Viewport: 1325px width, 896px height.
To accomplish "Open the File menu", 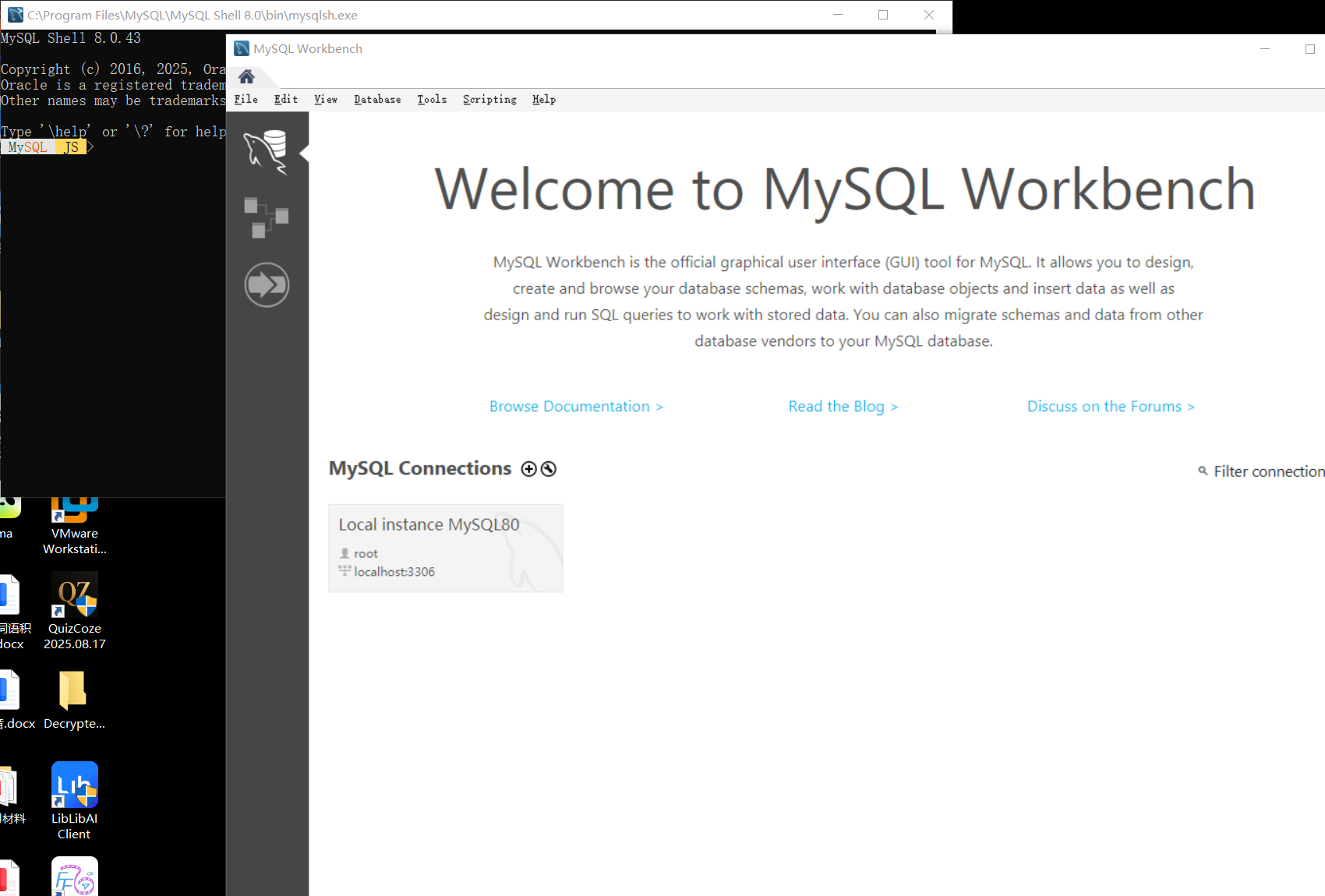I will point(246,100).
